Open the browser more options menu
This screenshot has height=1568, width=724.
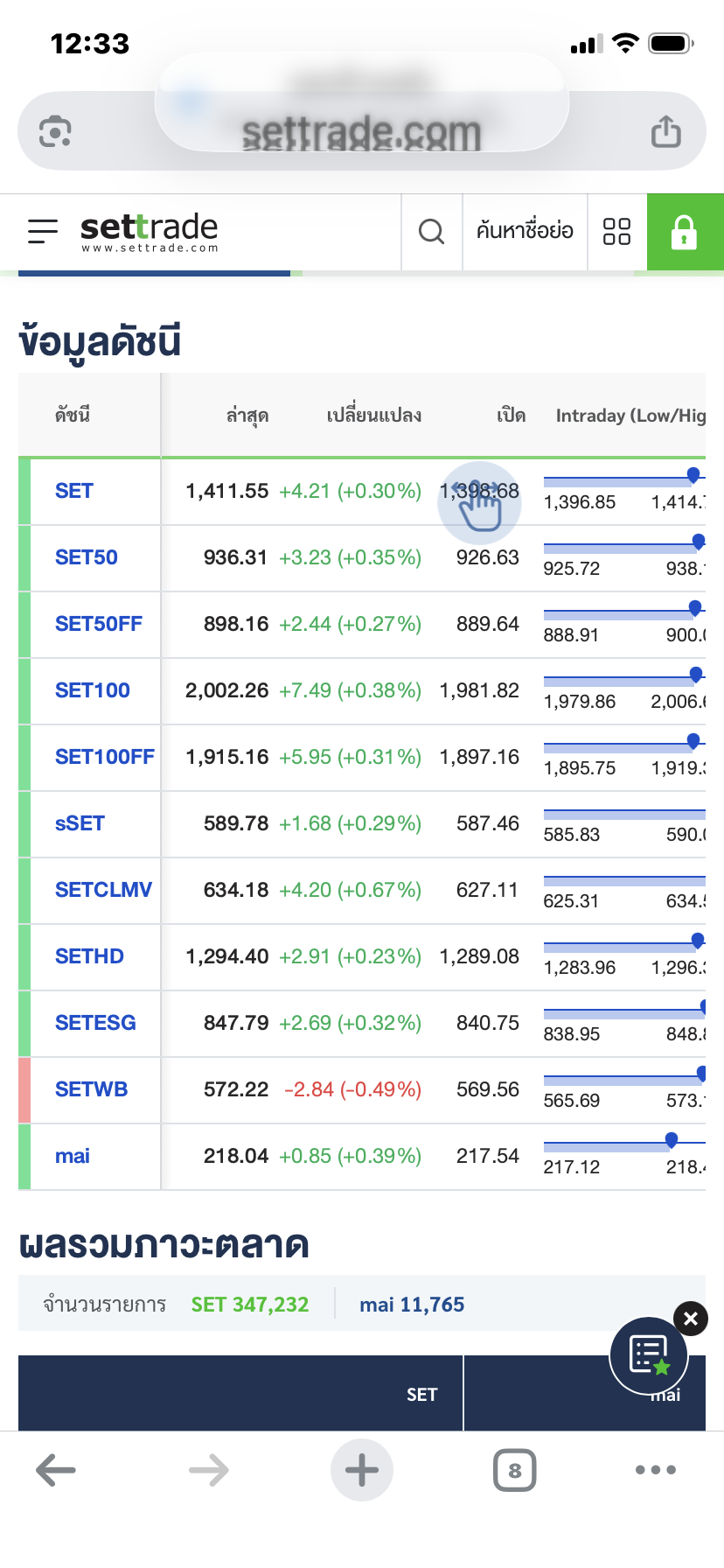pos(656,1470)
